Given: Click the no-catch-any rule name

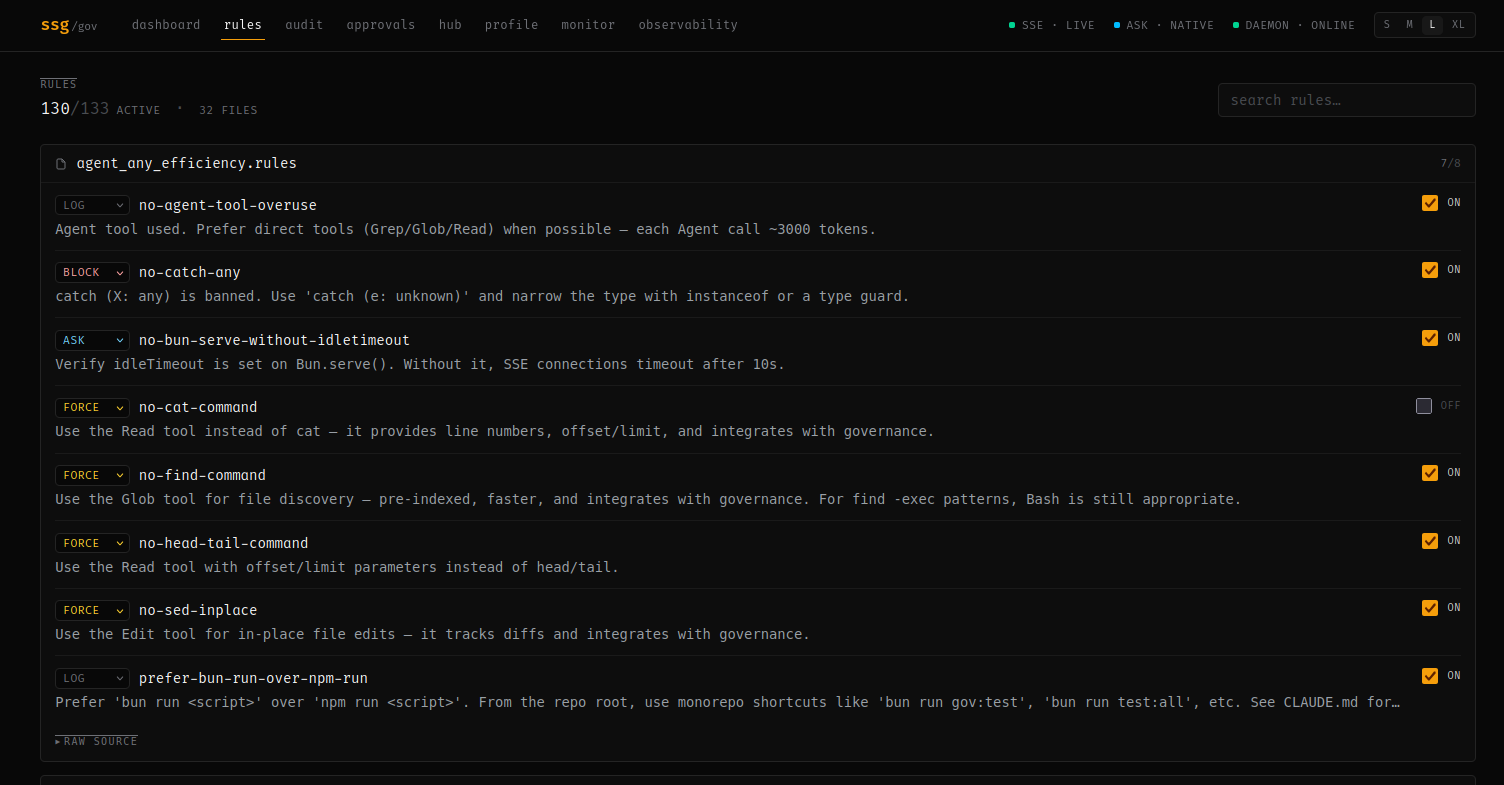Looking at the screenshot, I should coord(190,272).
